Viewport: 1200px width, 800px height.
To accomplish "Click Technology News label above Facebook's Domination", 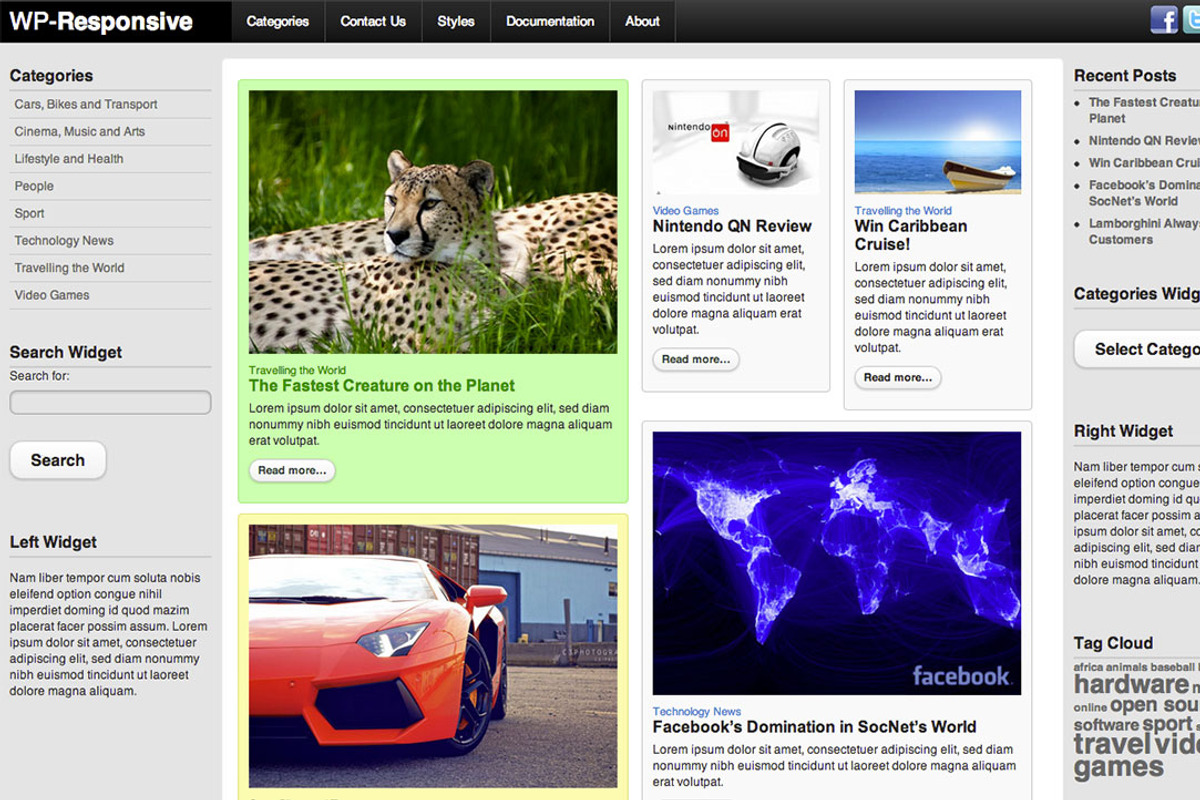I will 697,712.
